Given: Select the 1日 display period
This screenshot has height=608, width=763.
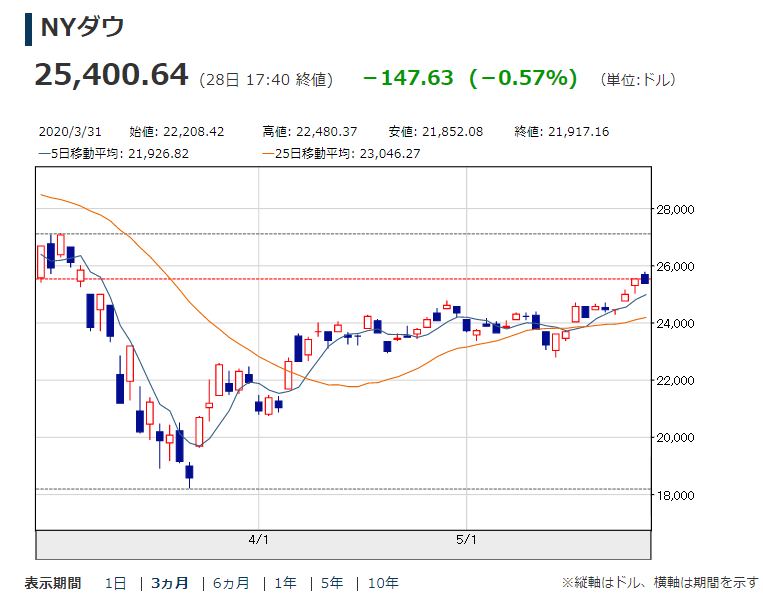Looking at the screenshot, I should [x=115, y=583].
